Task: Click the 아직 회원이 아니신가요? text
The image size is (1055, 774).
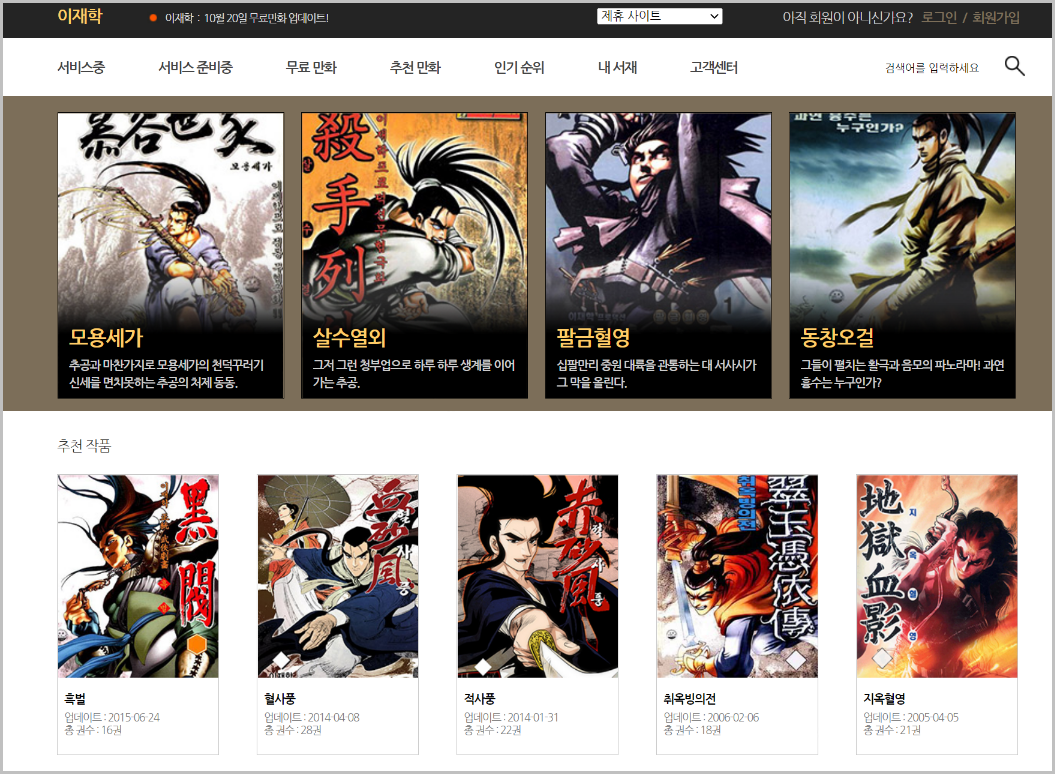Action: click(847, 17)
